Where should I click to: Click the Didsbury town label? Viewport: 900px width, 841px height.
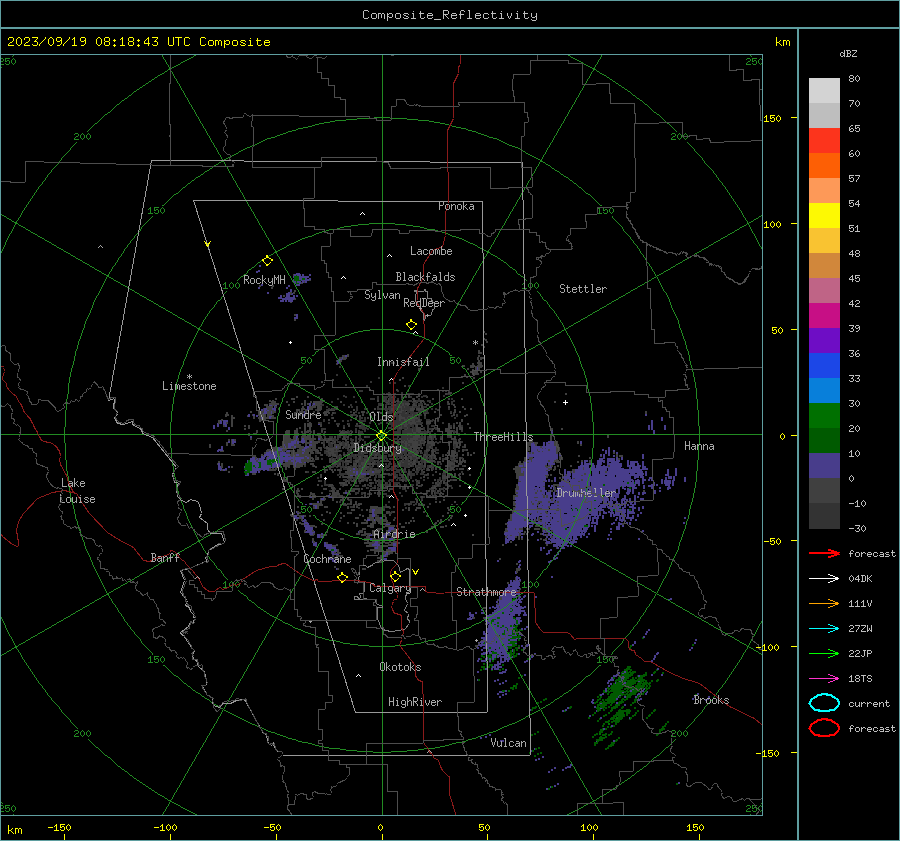coord(377,448)
